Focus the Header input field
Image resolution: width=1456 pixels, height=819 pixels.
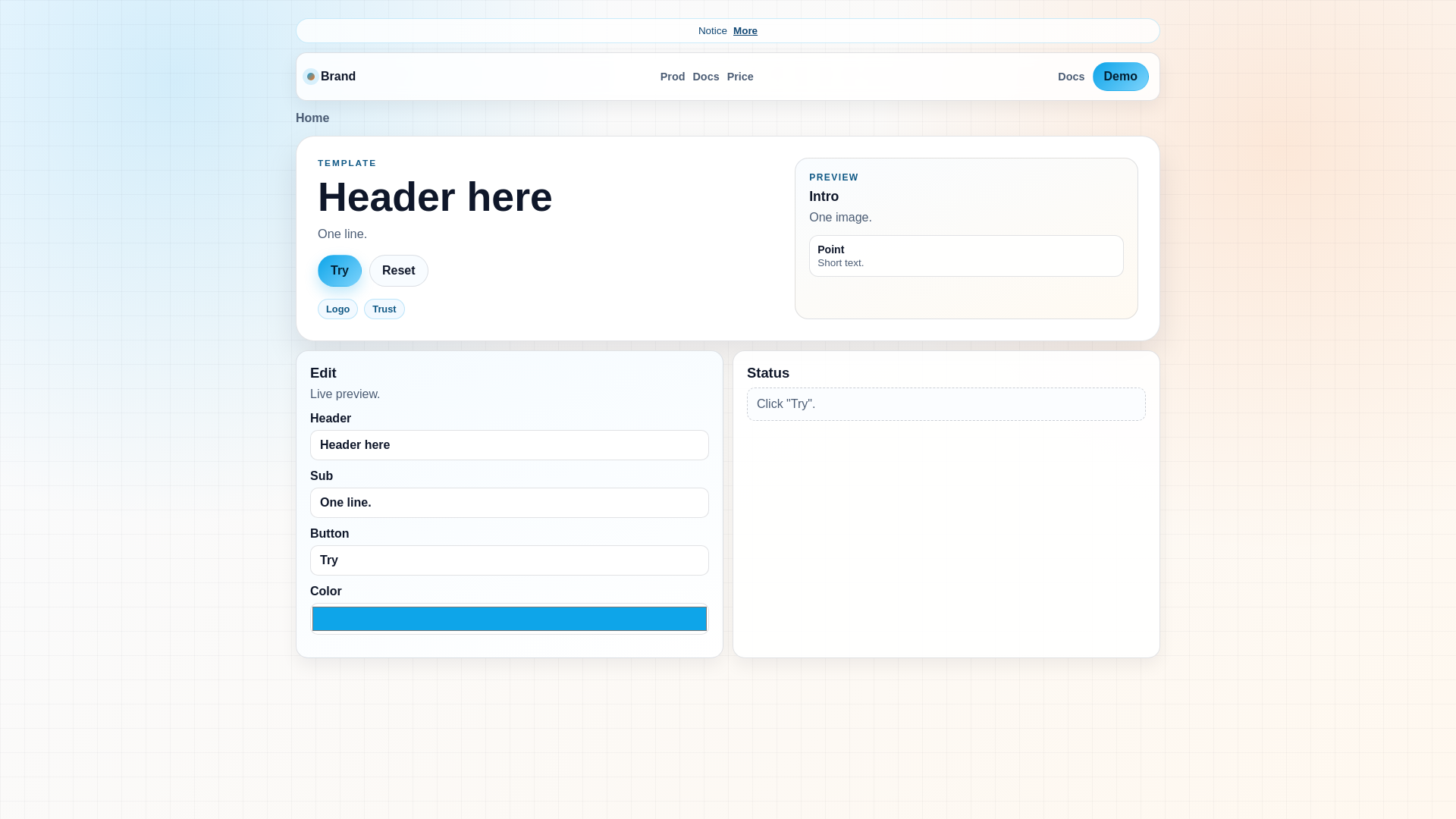(510, 445)
